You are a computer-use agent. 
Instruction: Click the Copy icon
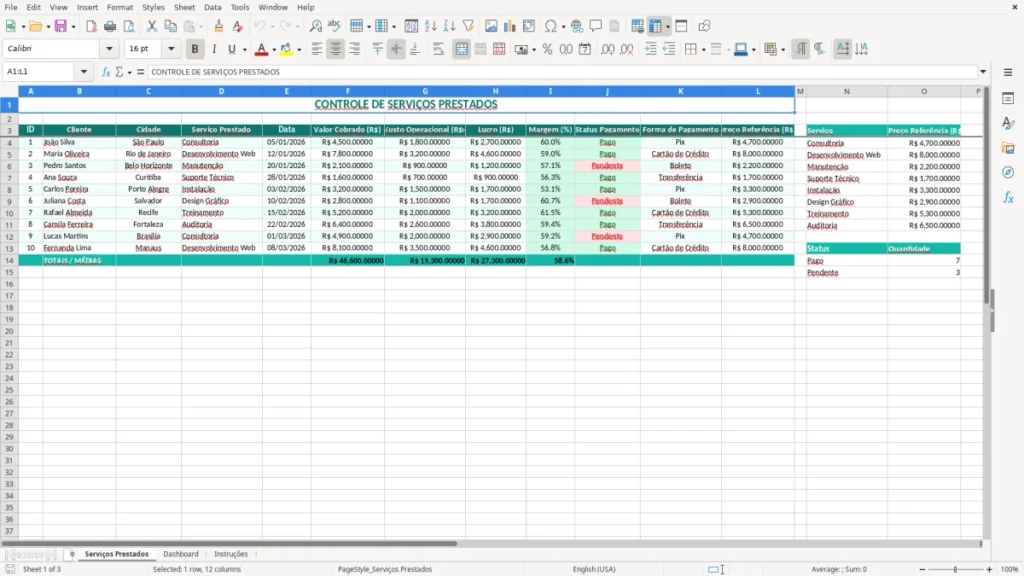coord(170,26)
